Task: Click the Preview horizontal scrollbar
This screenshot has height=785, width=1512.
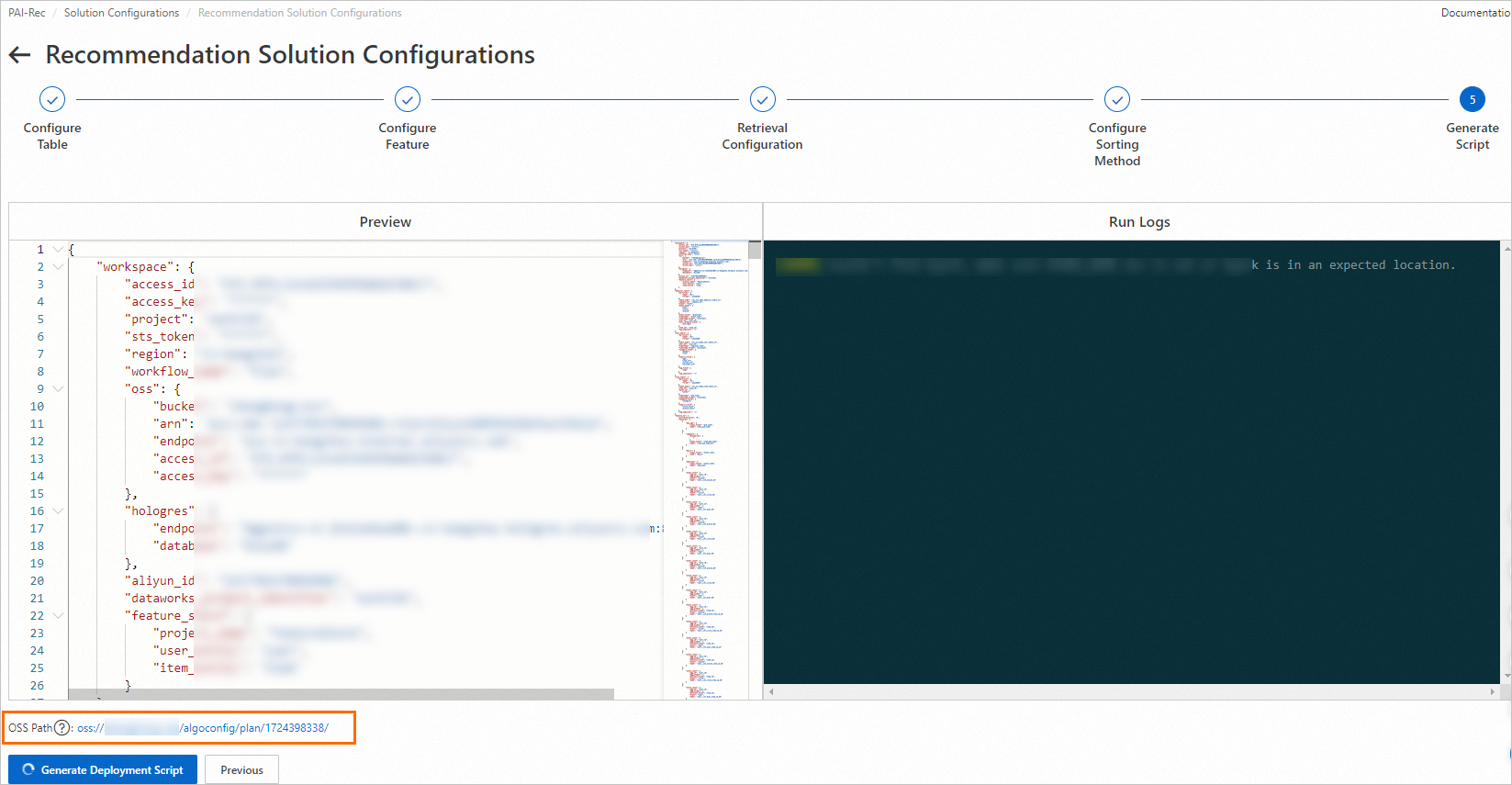Action: [341, 694]
